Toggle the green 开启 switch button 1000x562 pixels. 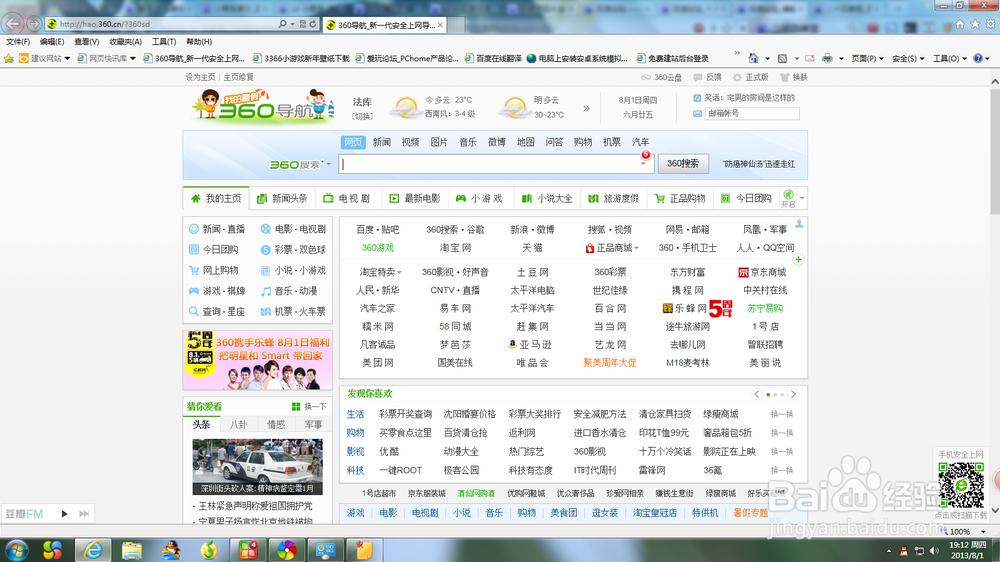[x=788, y=198]
